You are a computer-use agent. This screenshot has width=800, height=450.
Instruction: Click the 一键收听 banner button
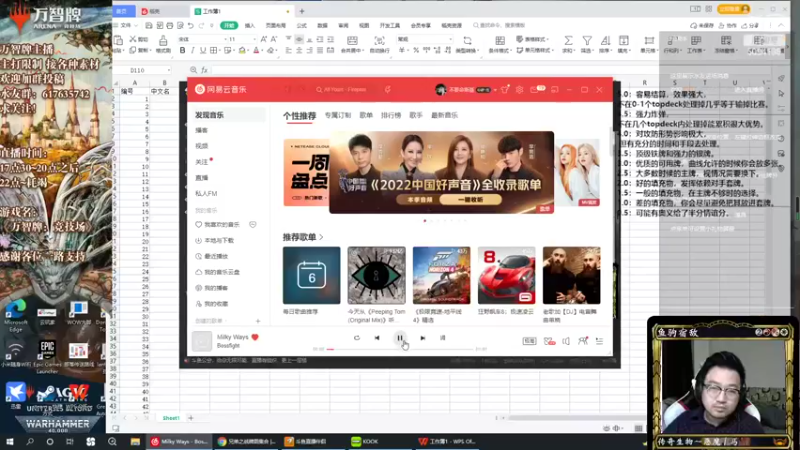point(469,199)
